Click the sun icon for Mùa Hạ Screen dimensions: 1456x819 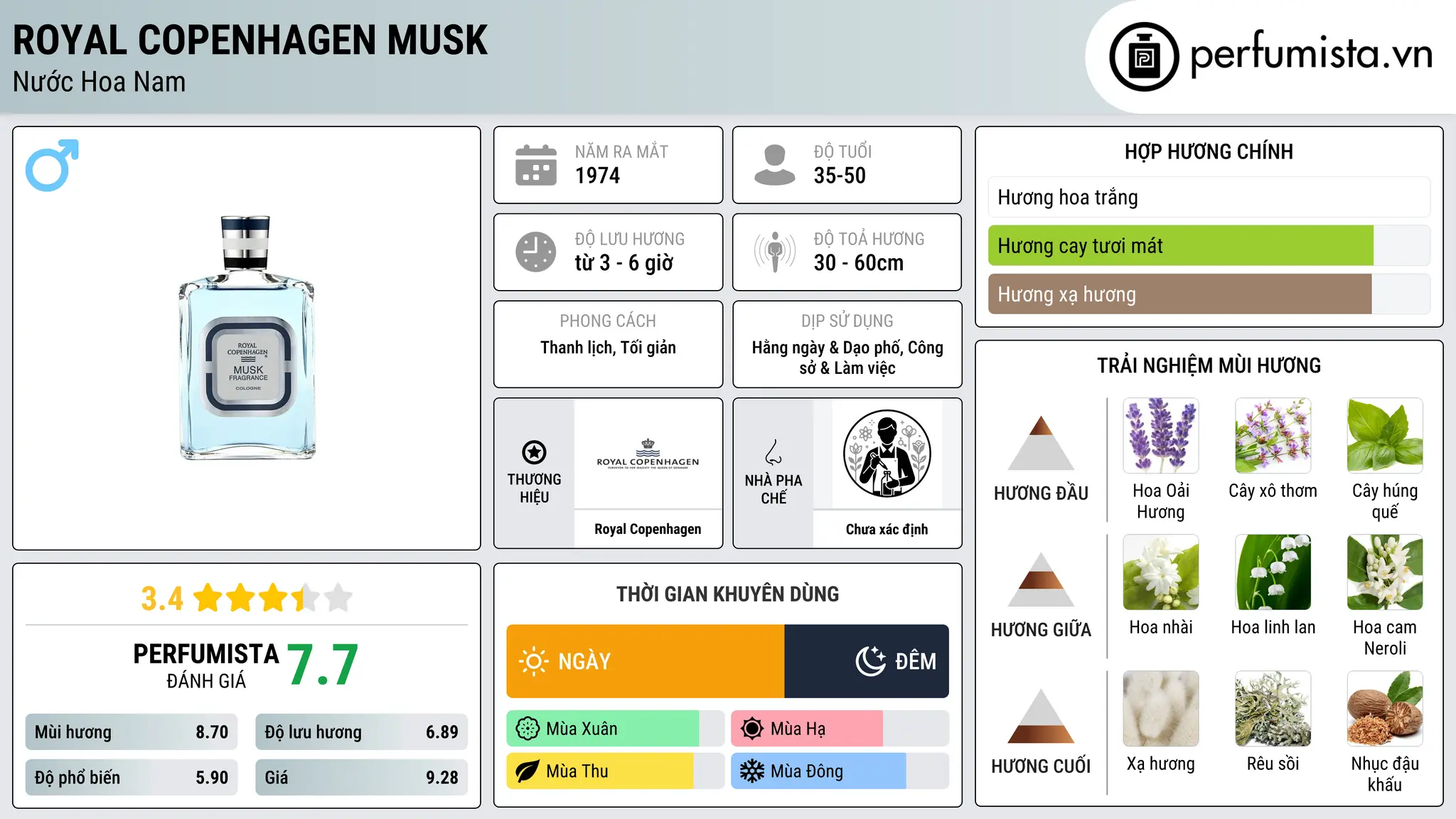(752, 729)
